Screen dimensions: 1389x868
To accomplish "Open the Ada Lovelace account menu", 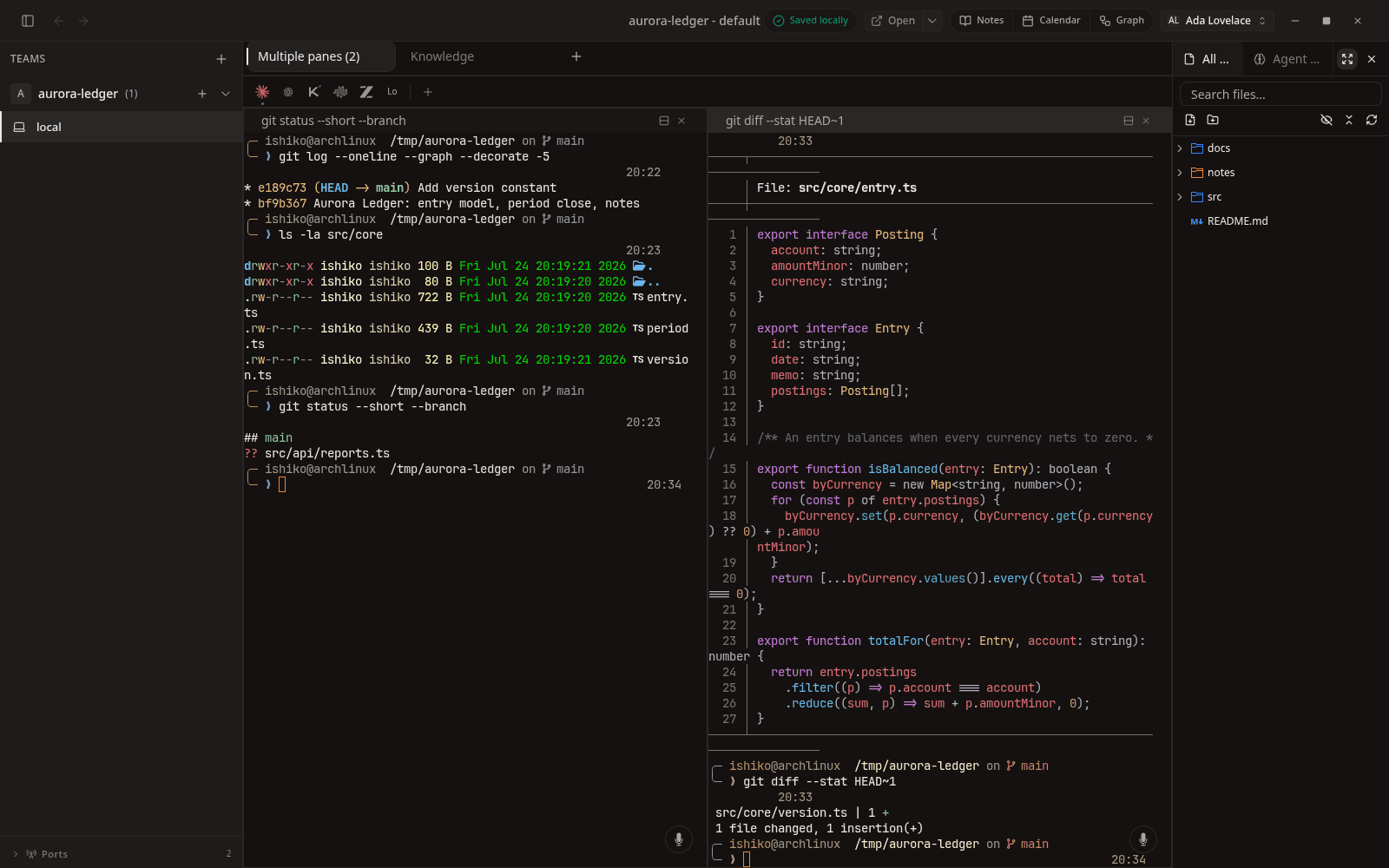I will point(1217,21).
